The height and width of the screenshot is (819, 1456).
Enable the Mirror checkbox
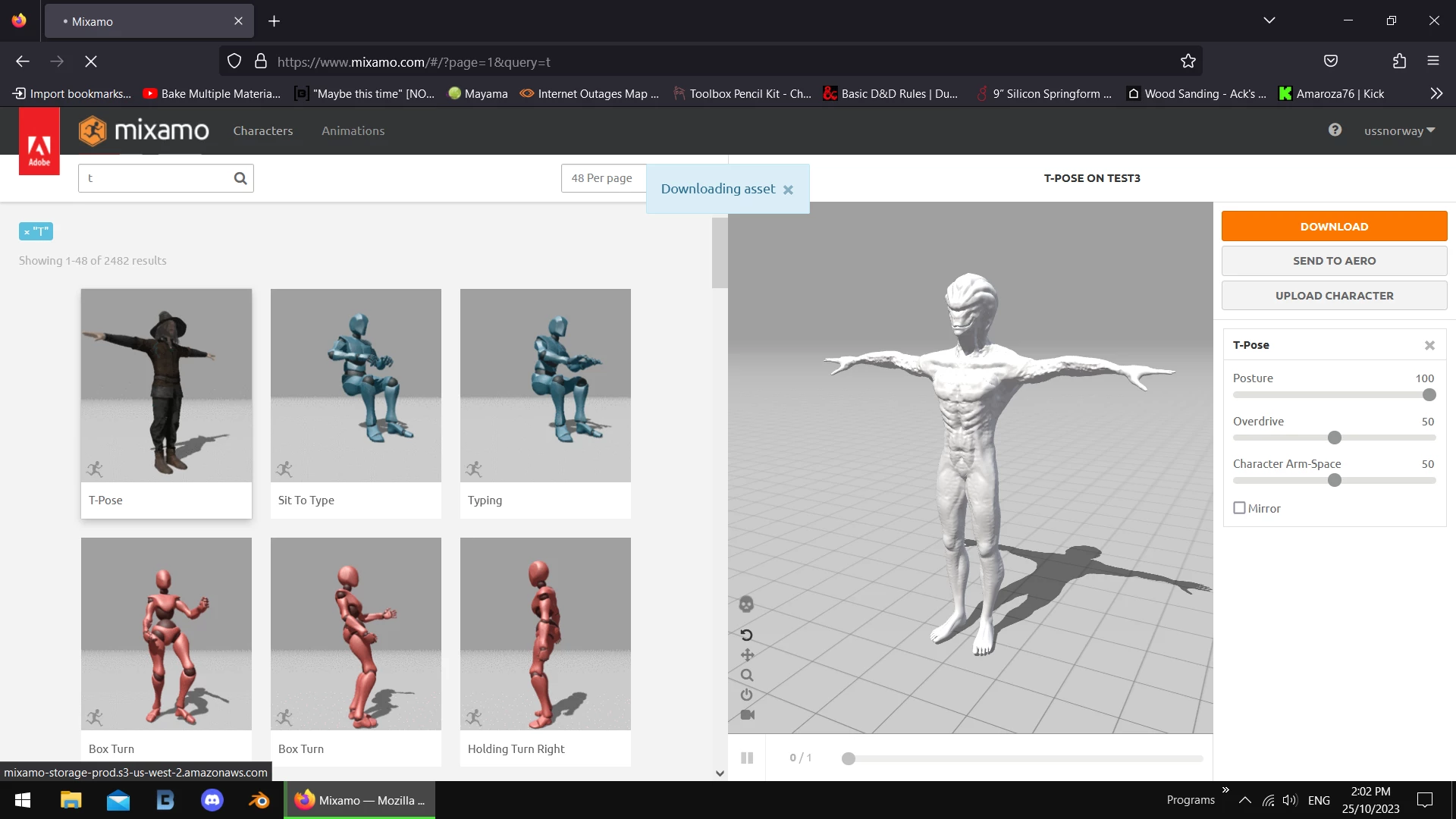coord(1239,508)
